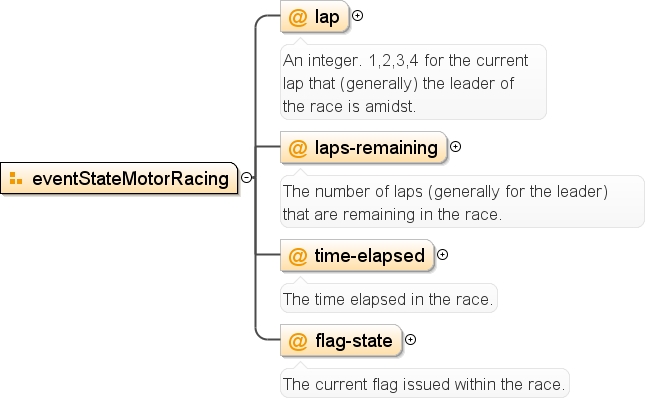Click the @ icon of lap attribute

[x=298, y=17]
